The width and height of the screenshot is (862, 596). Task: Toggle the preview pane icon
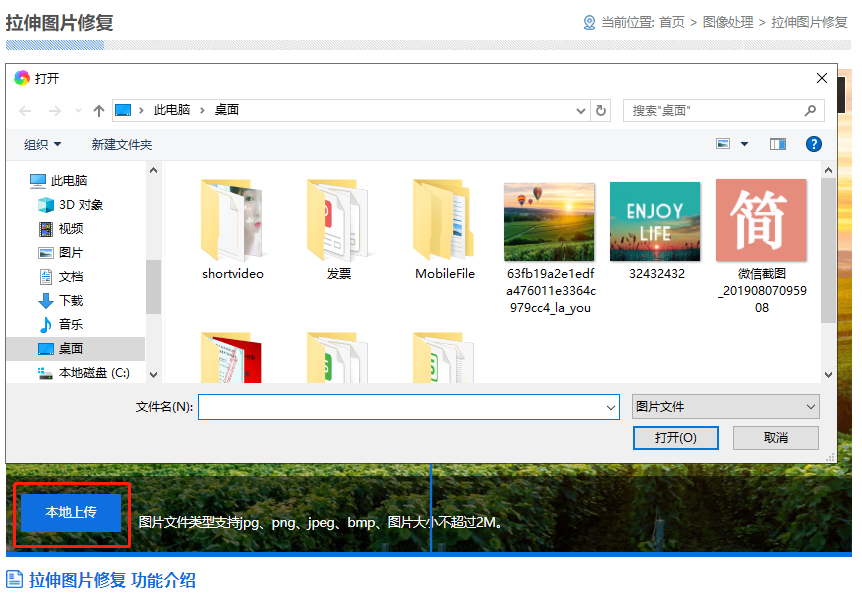point(778,145)
